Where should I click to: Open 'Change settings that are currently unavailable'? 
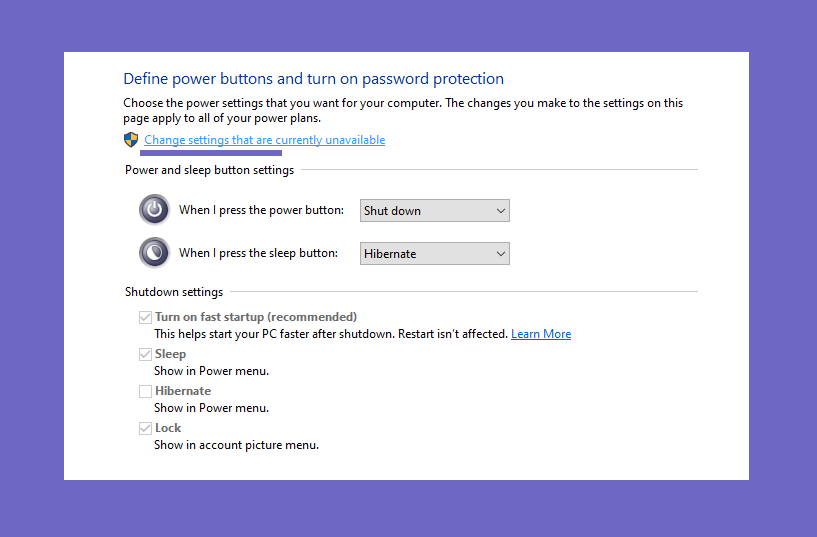(x=265, y=140)
